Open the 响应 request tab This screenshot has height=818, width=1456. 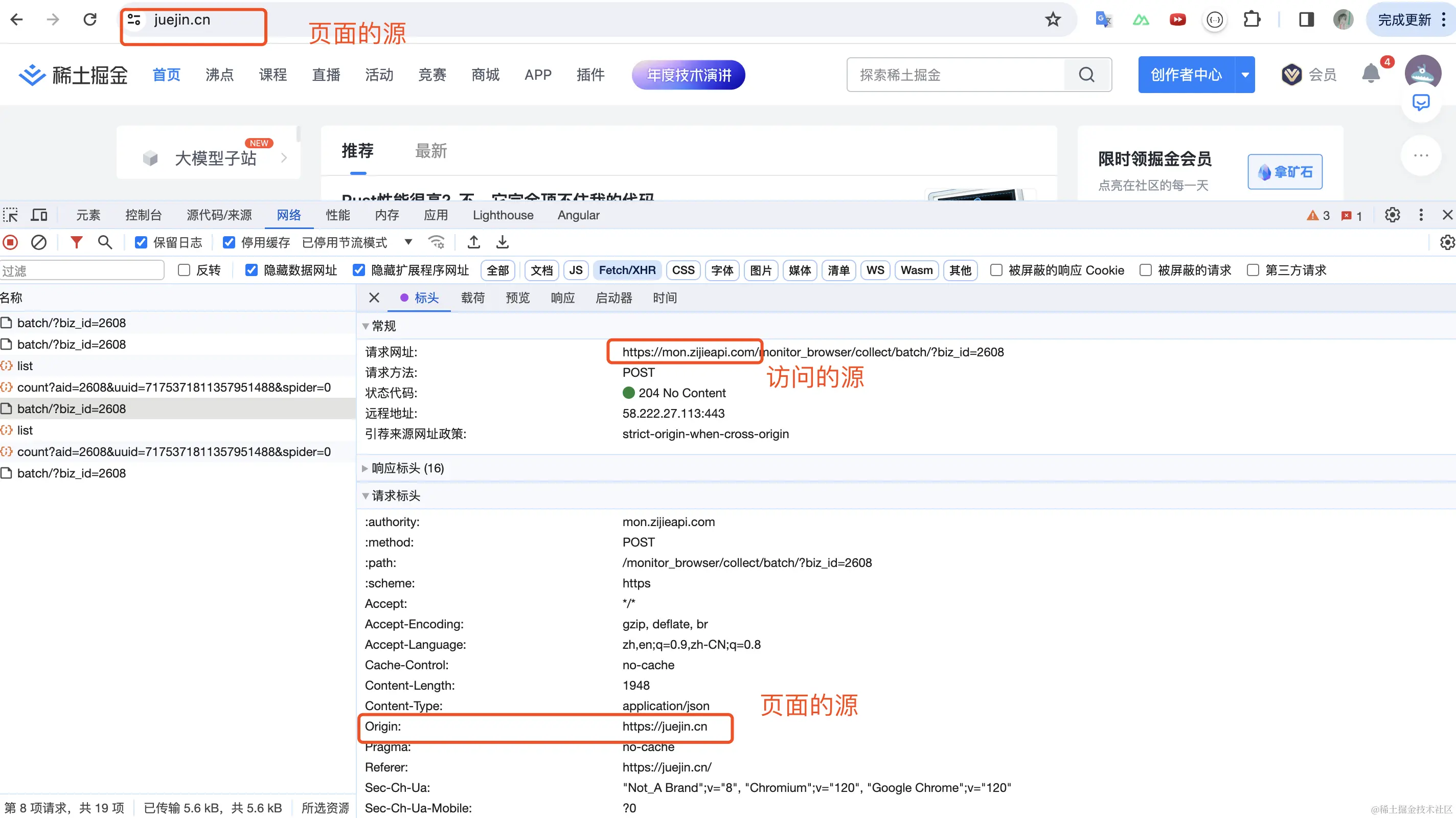562,298
